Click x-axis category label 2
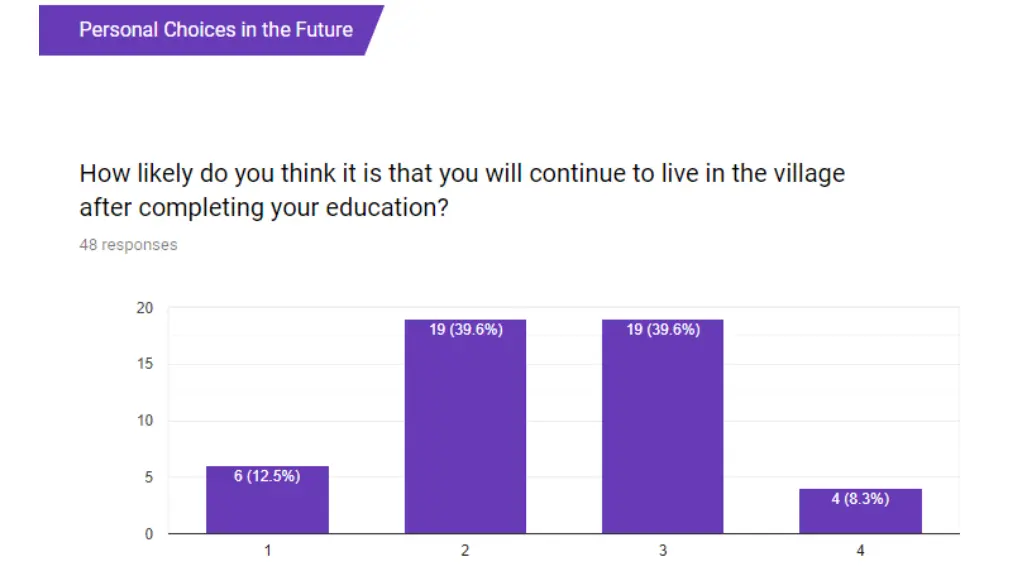The height and width of the screenshot is (576, 1024). pos(465,551)
